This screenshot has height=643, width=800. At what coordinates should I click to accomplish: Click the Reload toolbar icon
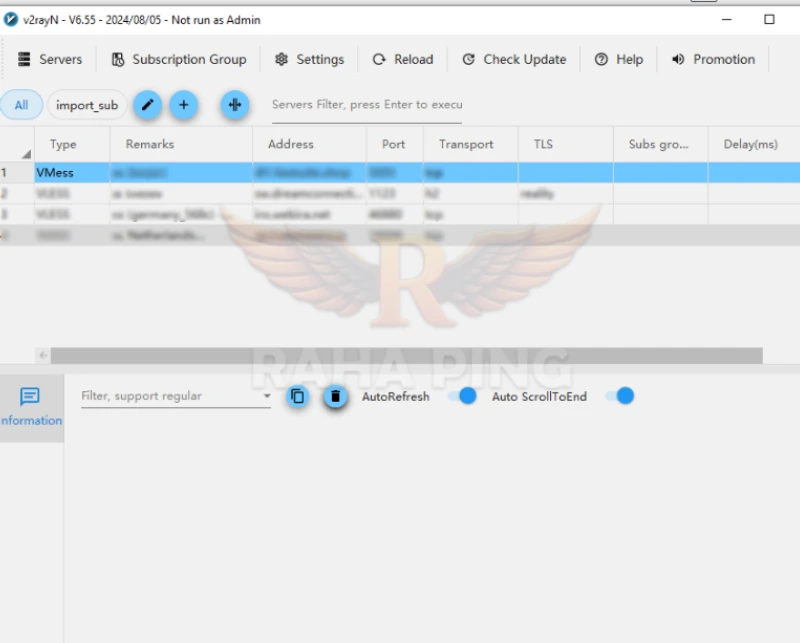[x=402, y=60]
